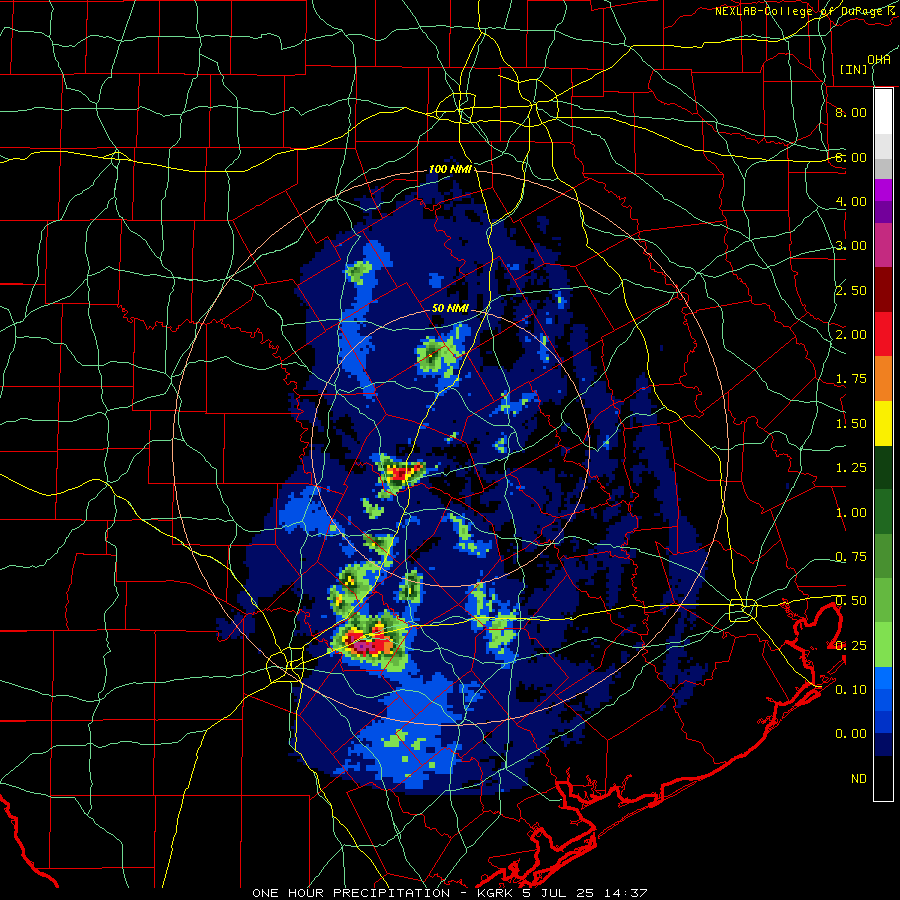Screen dimensions: 900x900
Task: Click the magenta core of the heaviest storm cell
Action: pos(363,647)
